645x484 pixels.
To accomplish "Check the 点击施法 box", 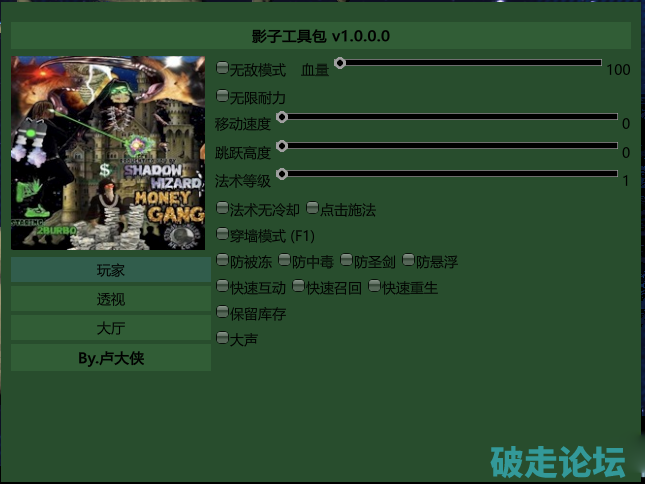I will [x=312, y=209].
